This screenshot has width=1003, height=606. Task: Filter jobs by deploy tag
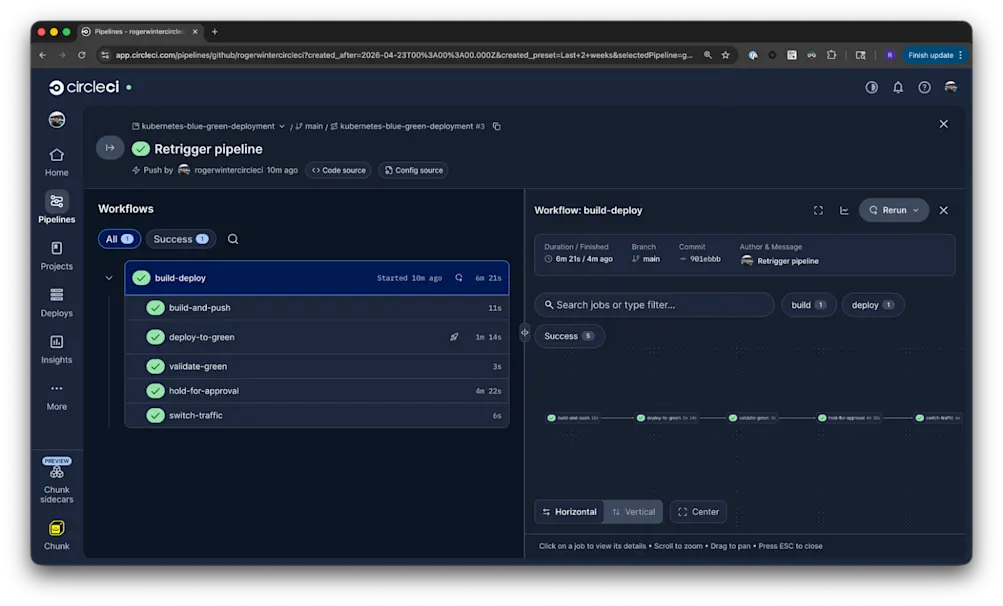873,305
